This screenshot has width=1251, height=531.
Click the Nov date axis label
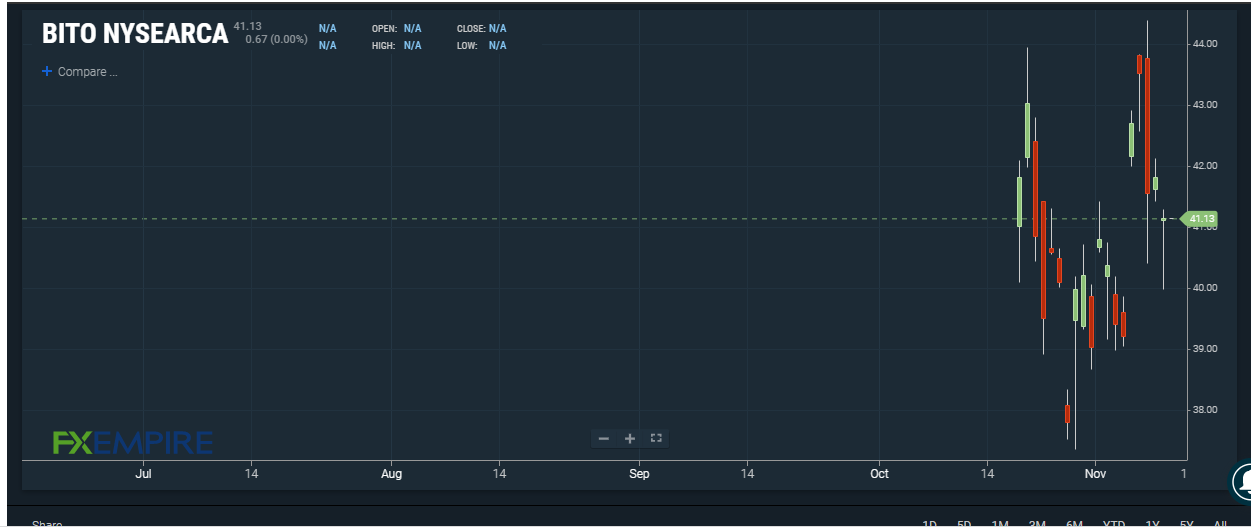tap(1096, 474)
